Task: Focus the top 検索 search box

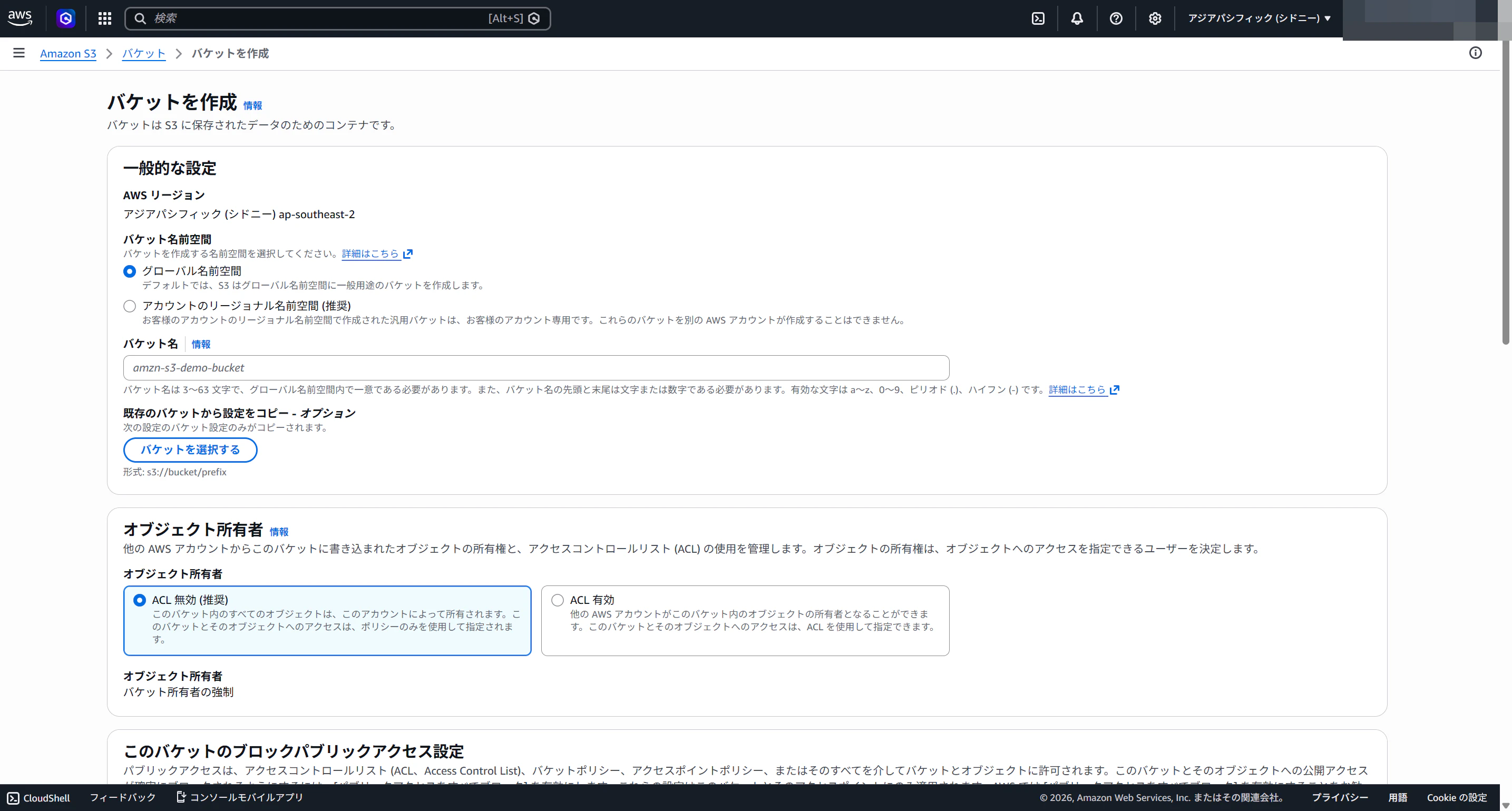Action: tap(337, 18)
